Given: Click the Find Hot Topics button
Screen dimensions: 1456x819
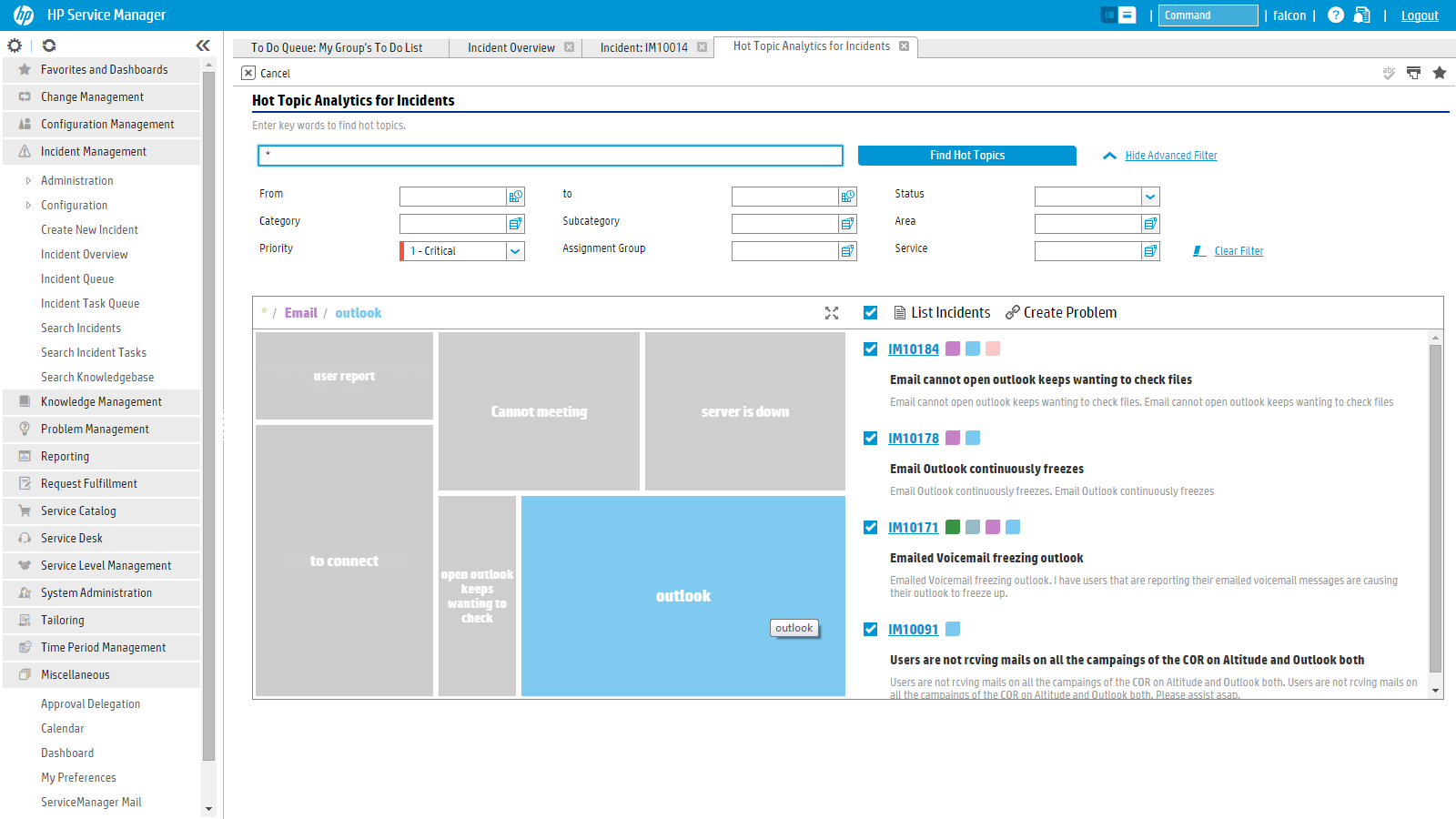Looking at the screenshot, I should 966,156.
